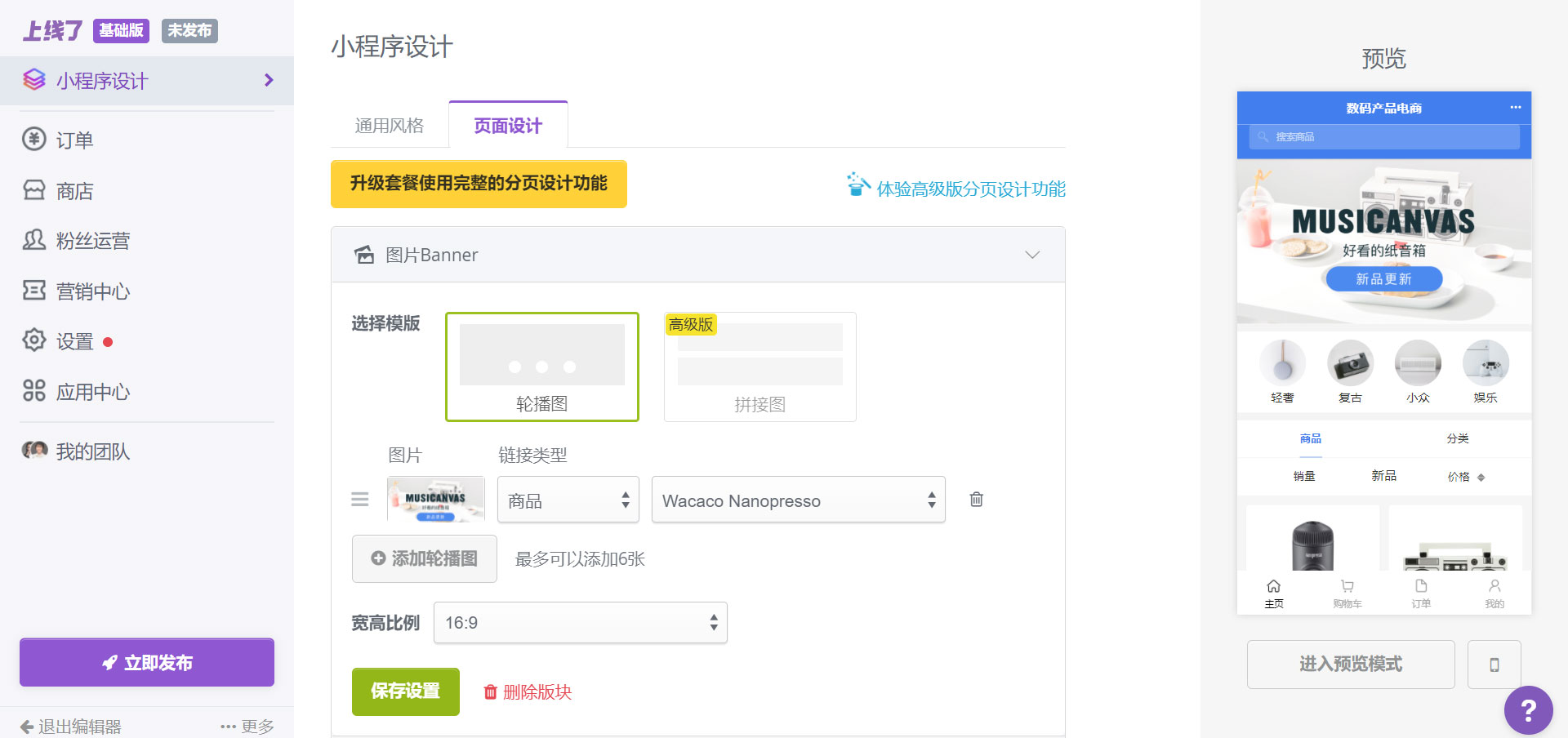Collapse the 图片Banner section
The height and width of the screenshot is (738, 1568).
click(x=1032, y=255)
